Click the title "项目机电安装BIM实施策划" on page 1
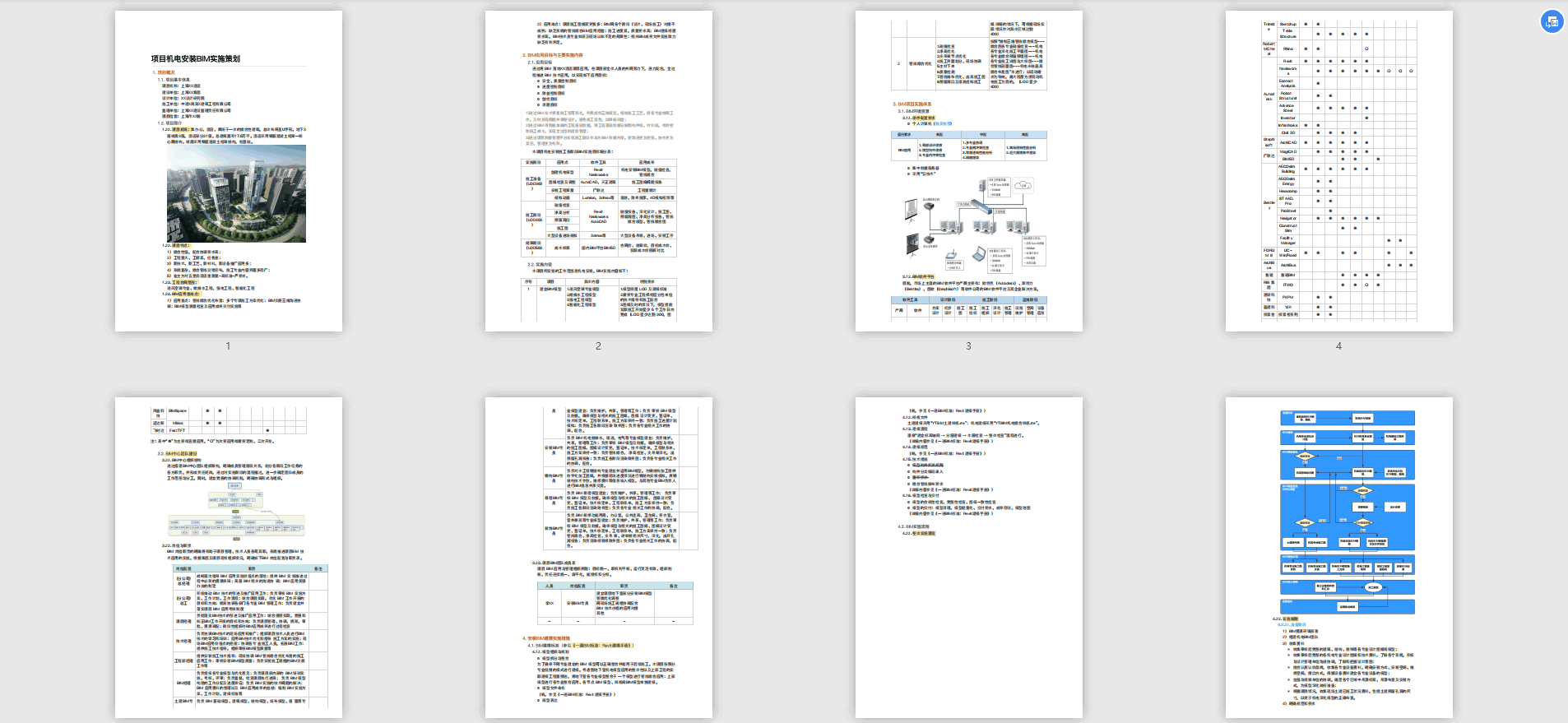This screenshot has height=723, width=1568. [196, 59]
